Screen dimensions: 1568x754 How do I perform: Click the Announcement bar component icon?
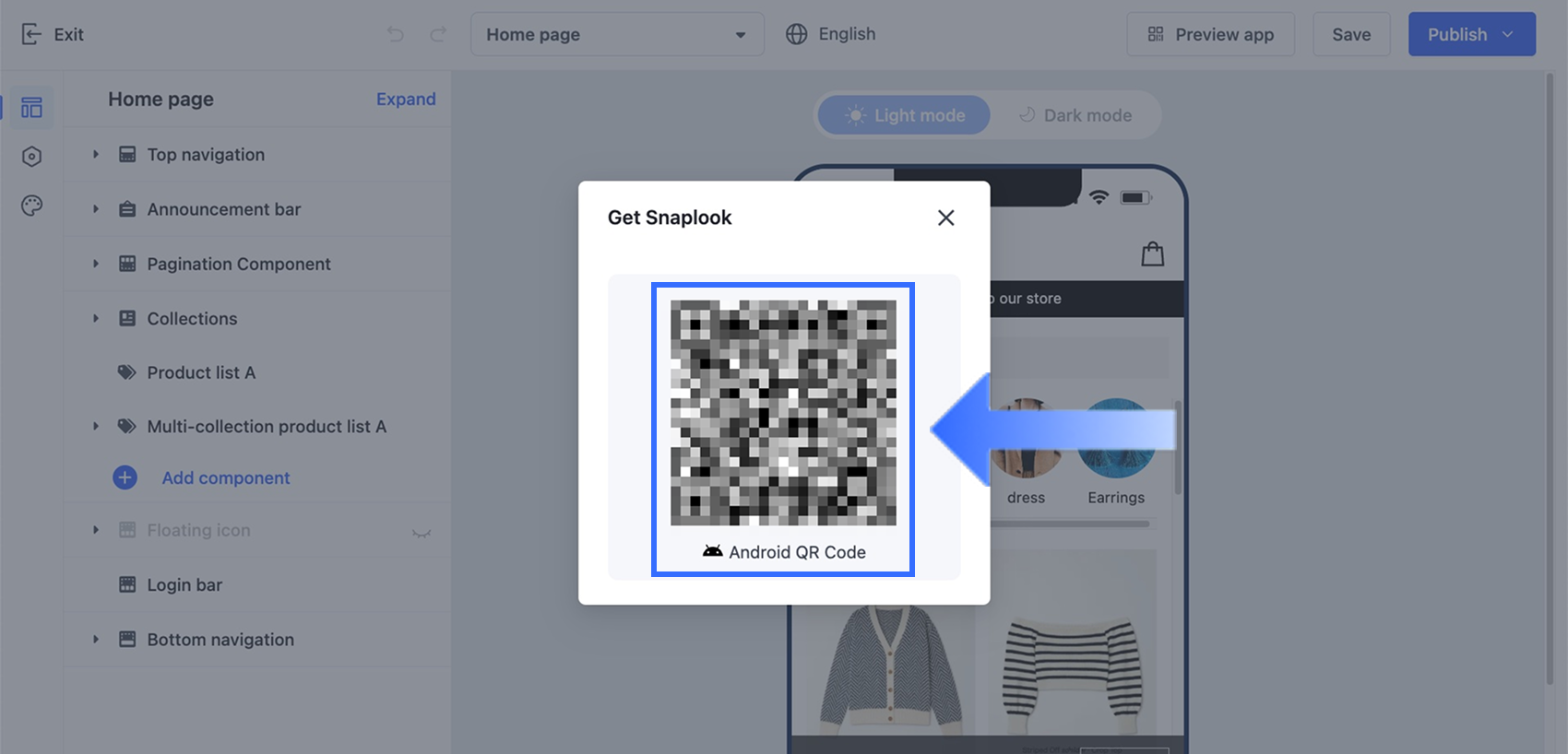click(127, 209)
